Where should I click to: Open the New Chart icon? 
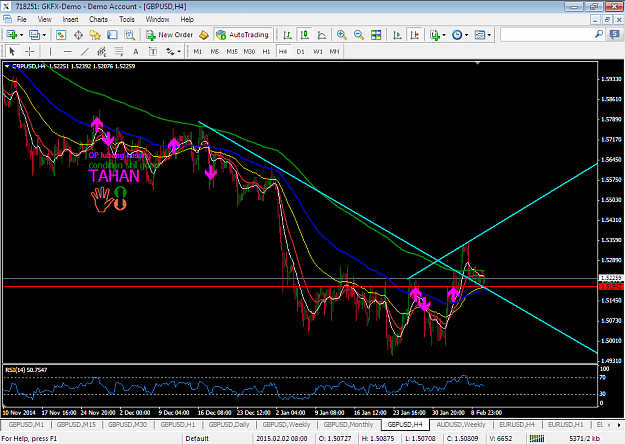[11, 35]
